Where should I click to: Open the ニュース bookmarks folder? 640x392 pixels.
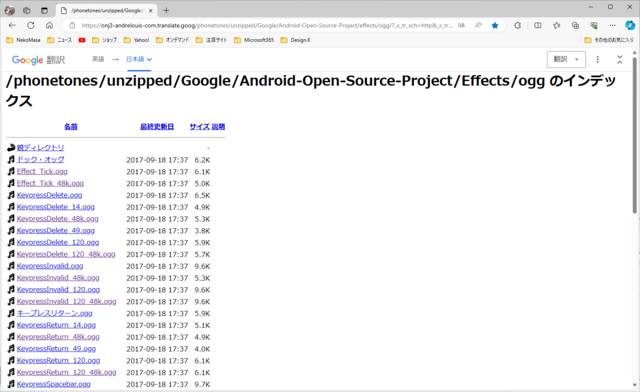click(60, 40)
